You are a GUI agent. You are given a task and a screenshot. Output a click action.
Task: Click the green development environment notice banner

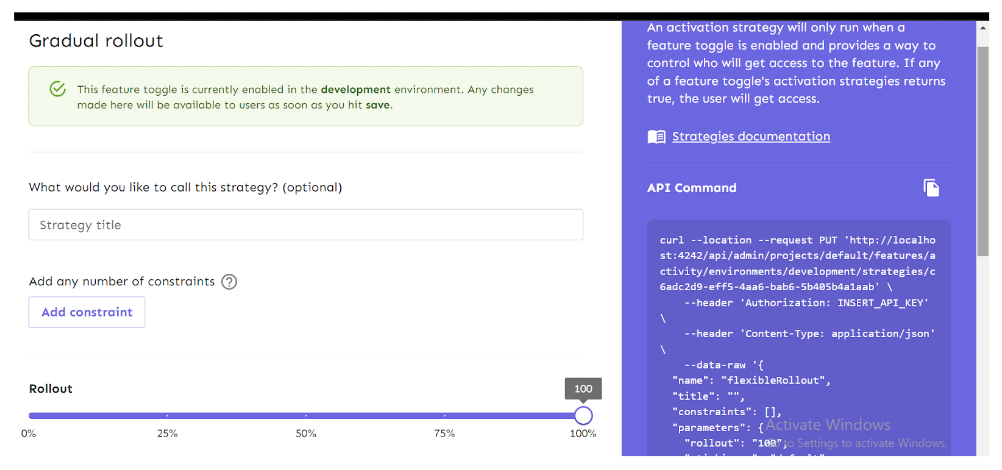305,97
